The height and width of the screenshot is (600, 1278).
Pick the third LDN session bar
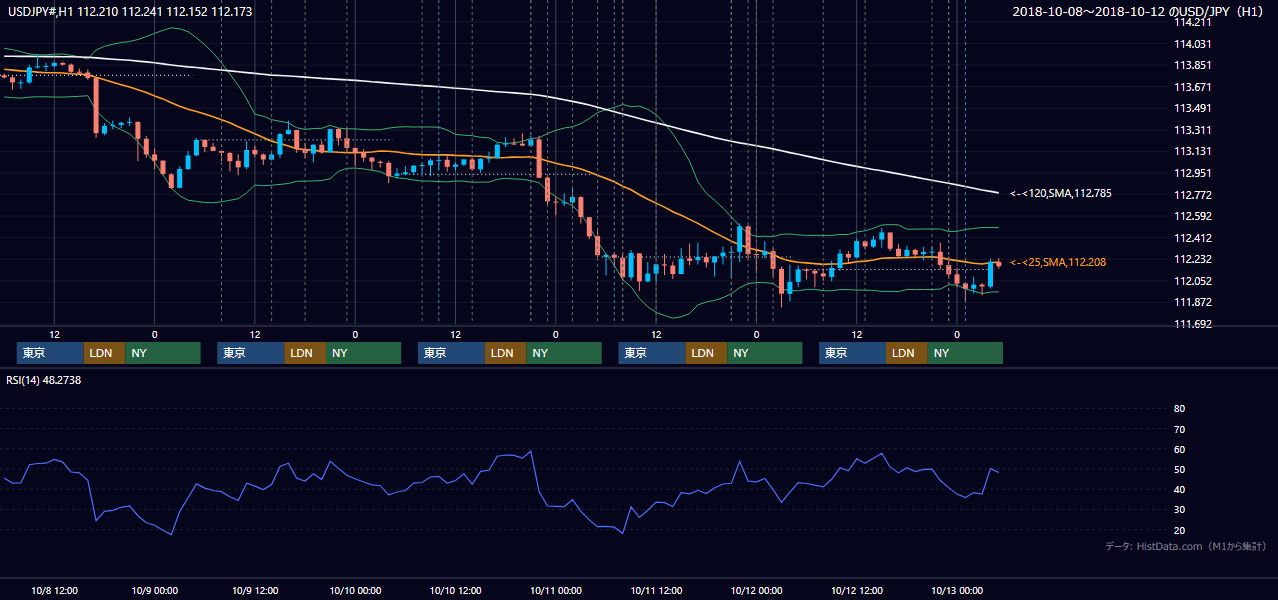506,353
